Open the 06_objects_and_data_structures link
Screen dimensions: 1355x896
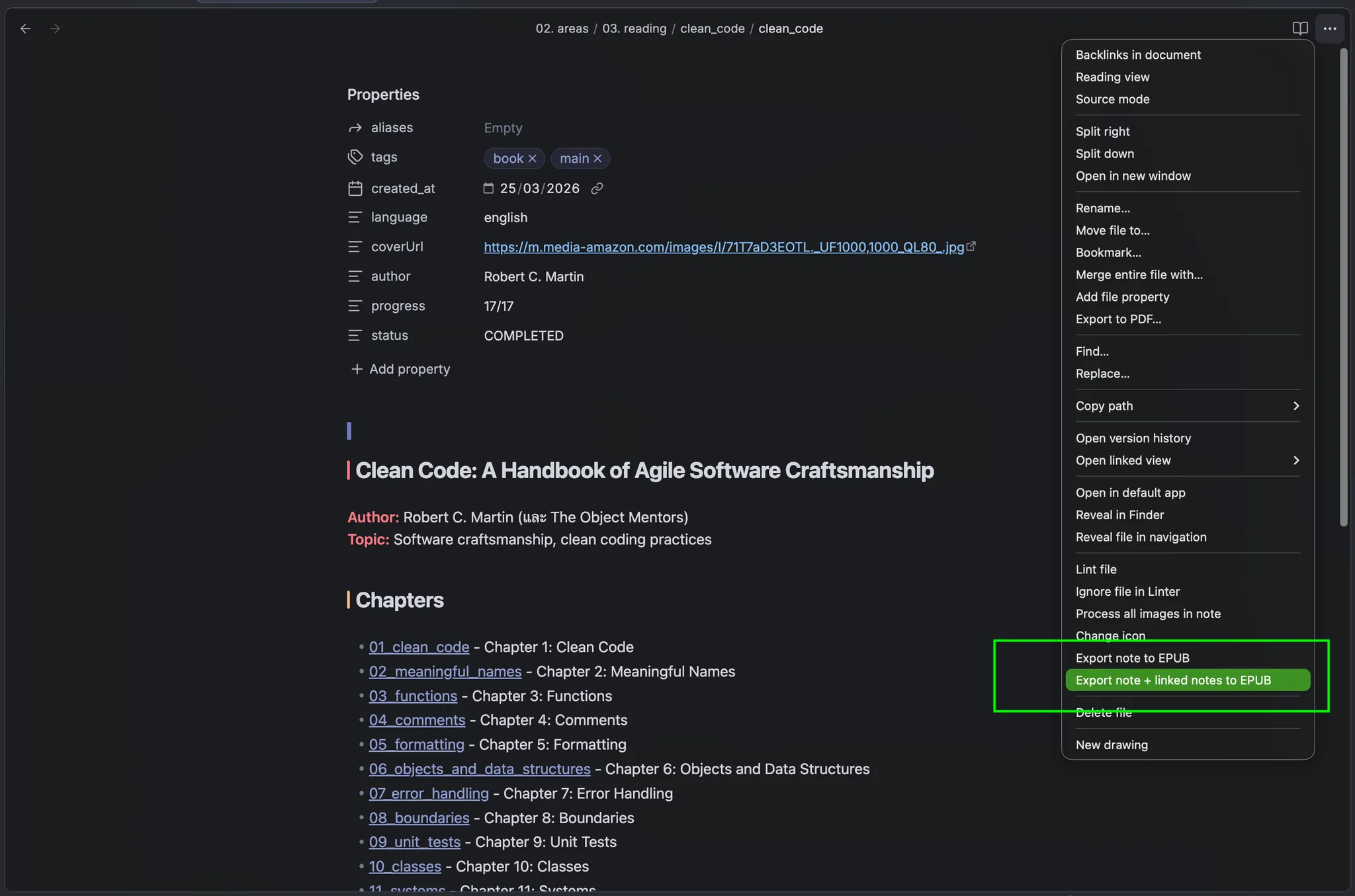tap(480, 769)
